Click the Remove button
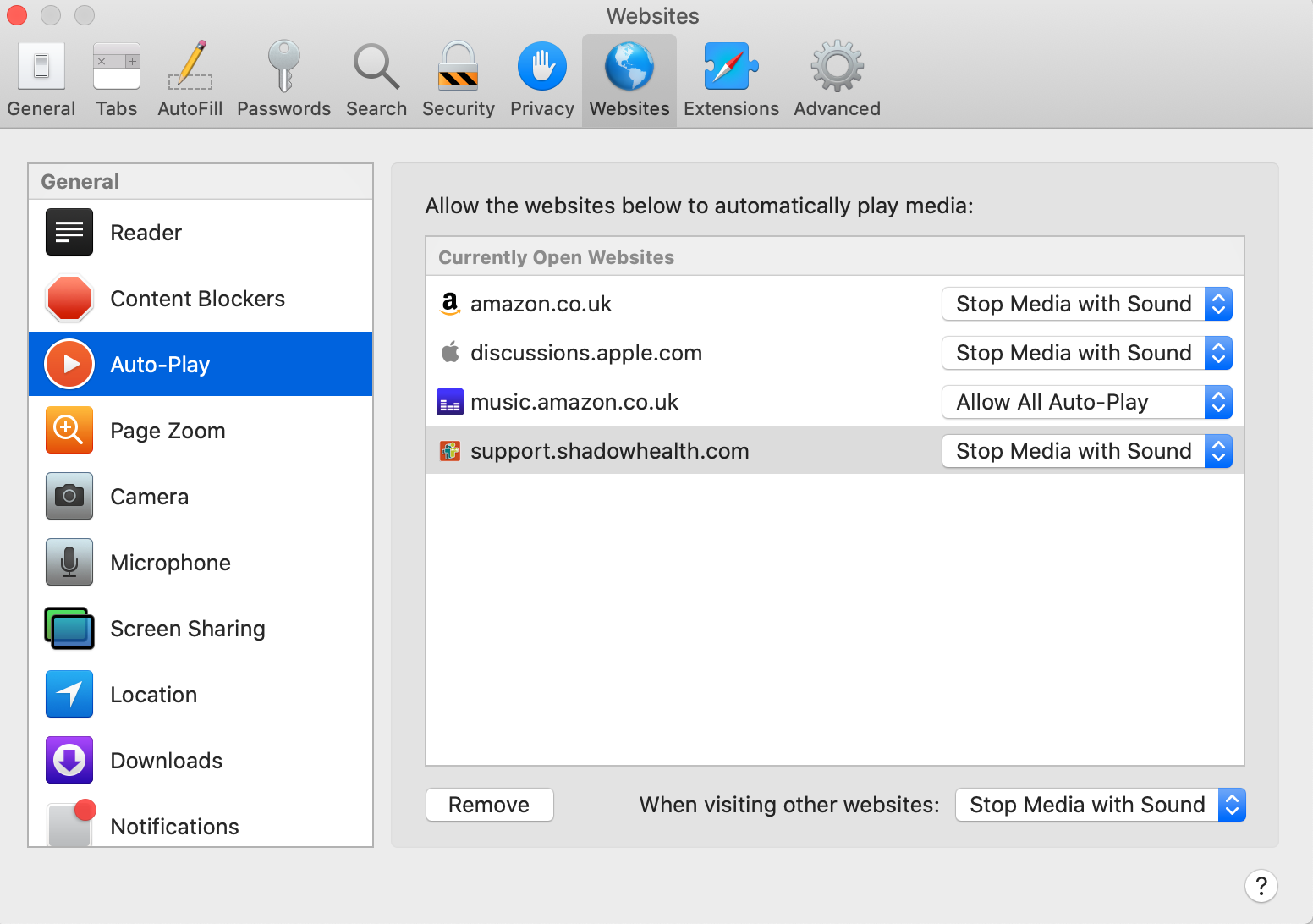1313x924 pixels. pos(490,805)
